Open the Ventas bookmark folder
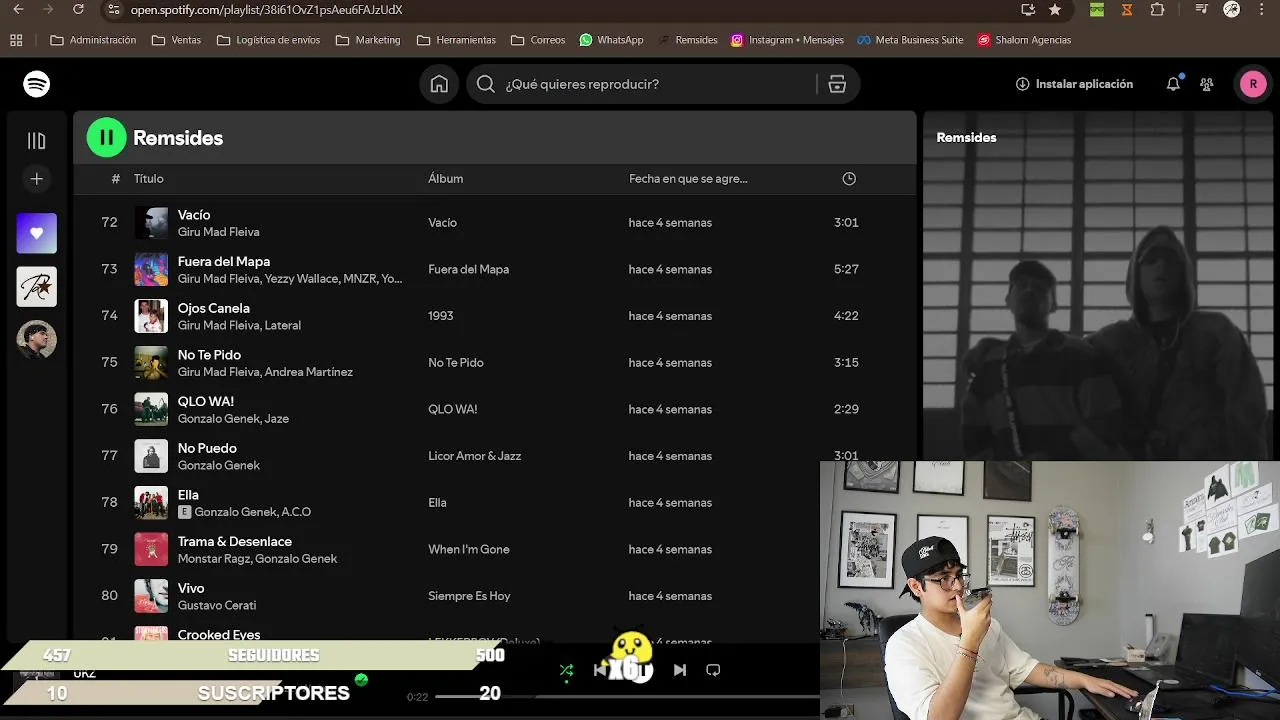The image size is (1280, 720). pos(176,40)
